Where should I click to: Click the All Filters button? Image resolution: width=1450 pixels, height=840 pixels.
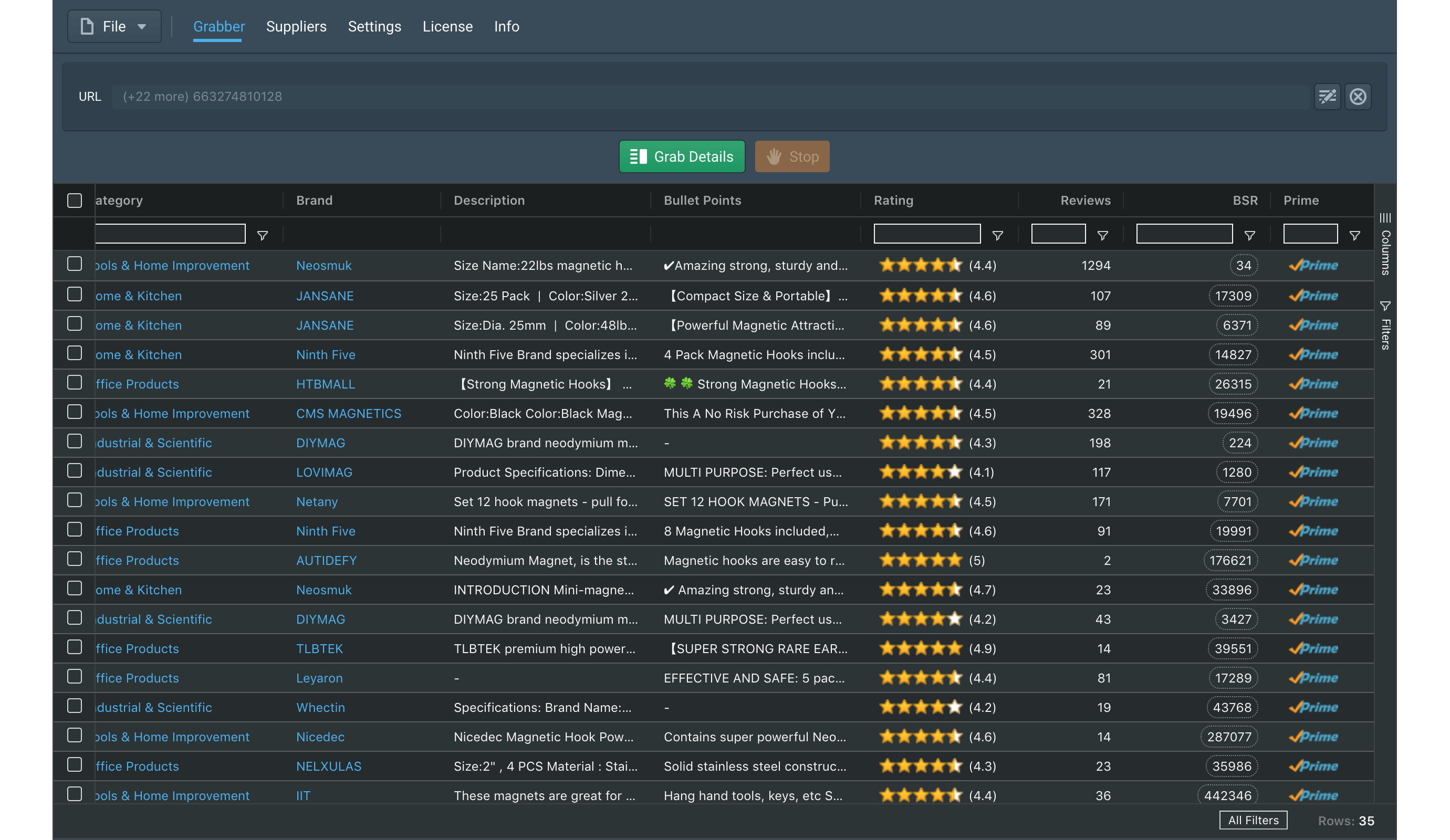1253,820
